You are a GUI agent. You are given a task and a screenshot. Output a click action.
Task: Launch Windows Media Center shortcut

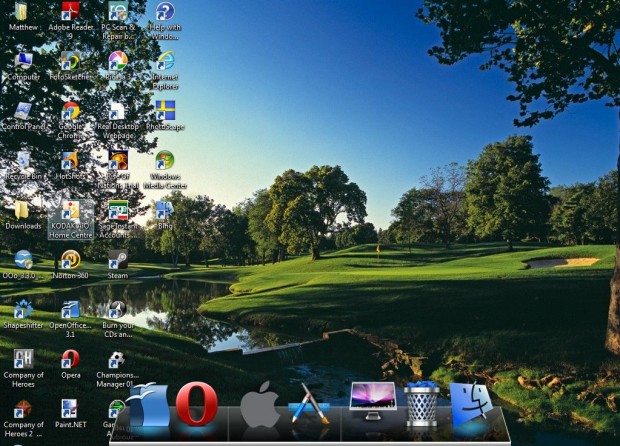[165, 160]
